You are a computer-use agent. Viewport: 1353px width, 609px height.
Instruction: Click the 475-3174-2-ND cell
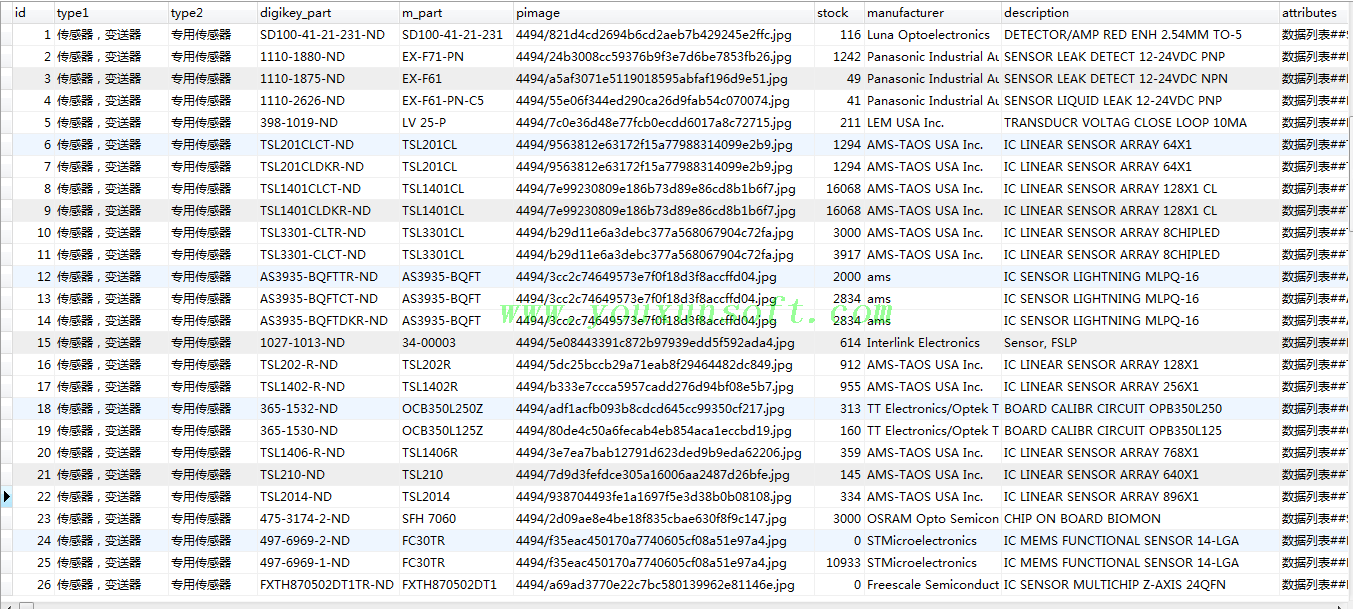pyautogui.click(x=328, y=519)
